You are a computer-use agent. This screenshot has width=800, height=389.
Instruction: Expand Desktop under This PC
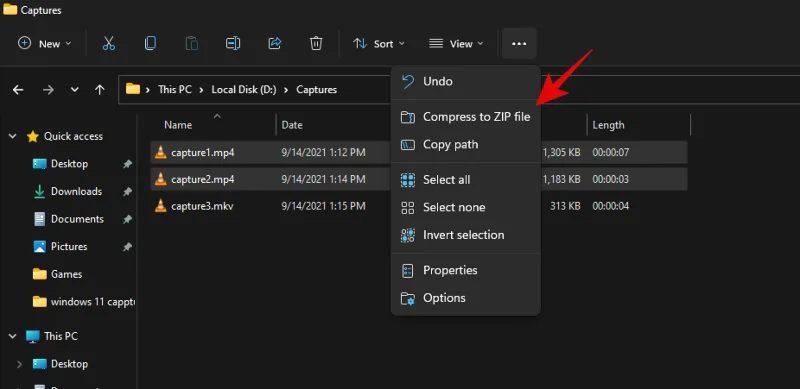tap(19, 364)
